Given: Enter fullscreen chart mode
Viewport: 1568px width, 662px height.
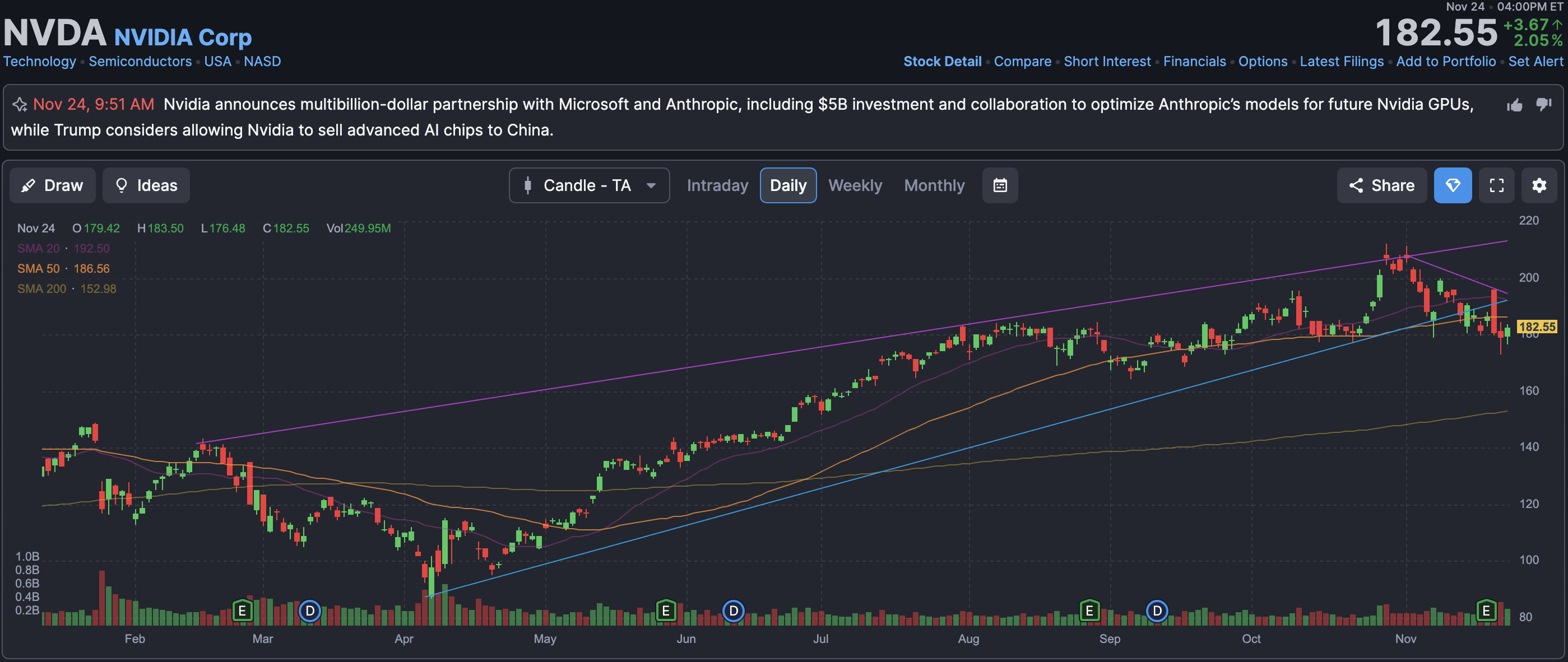Looking at the screenshot, I should [x=1496, y=185].
